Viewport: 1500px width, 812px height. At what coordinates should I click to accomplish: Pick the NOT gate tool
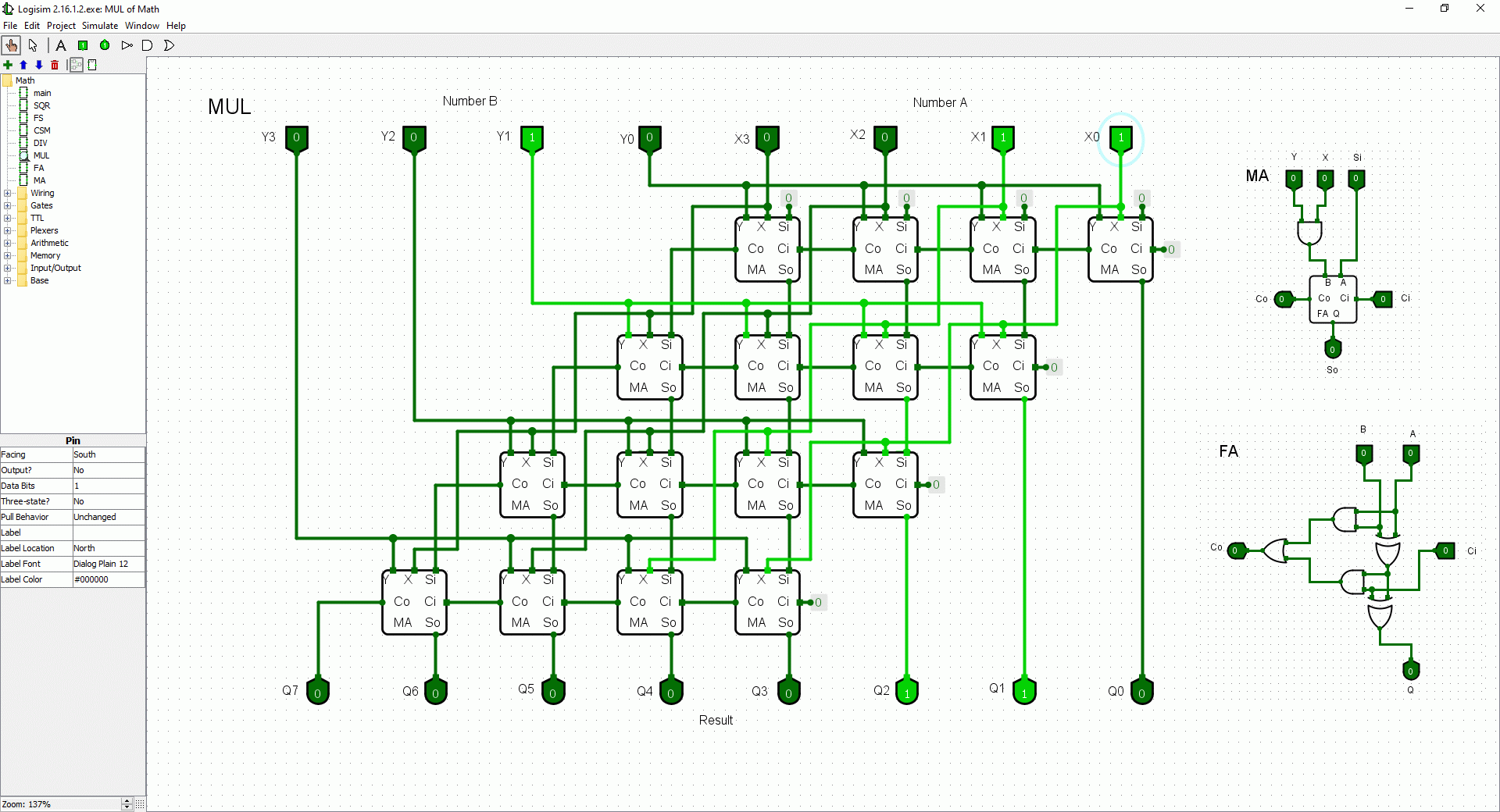[x=127, y=45]
